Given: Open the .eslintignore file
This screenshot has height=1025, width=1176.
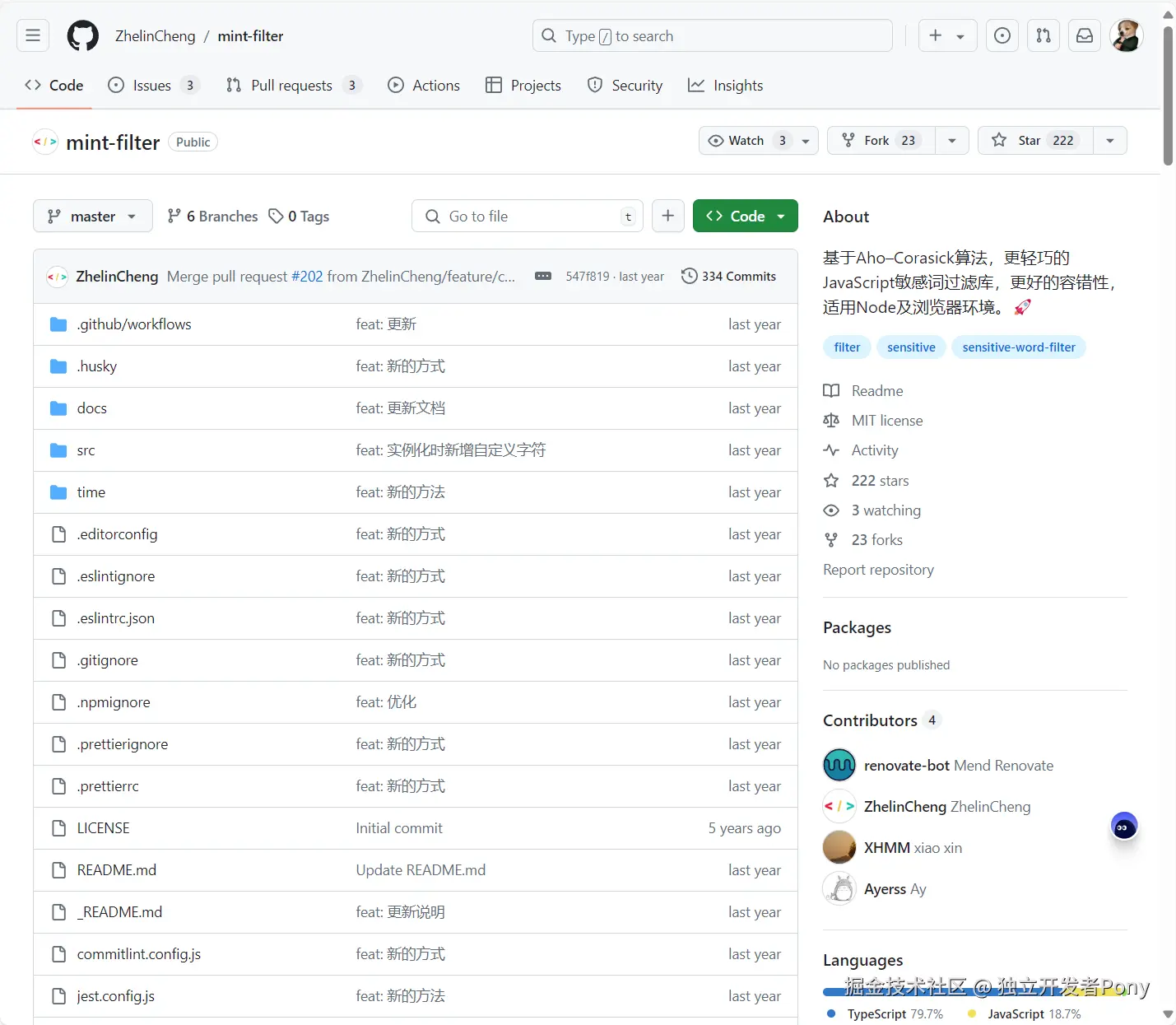Looking at the screenshot, I should click(x=116, y=576).
